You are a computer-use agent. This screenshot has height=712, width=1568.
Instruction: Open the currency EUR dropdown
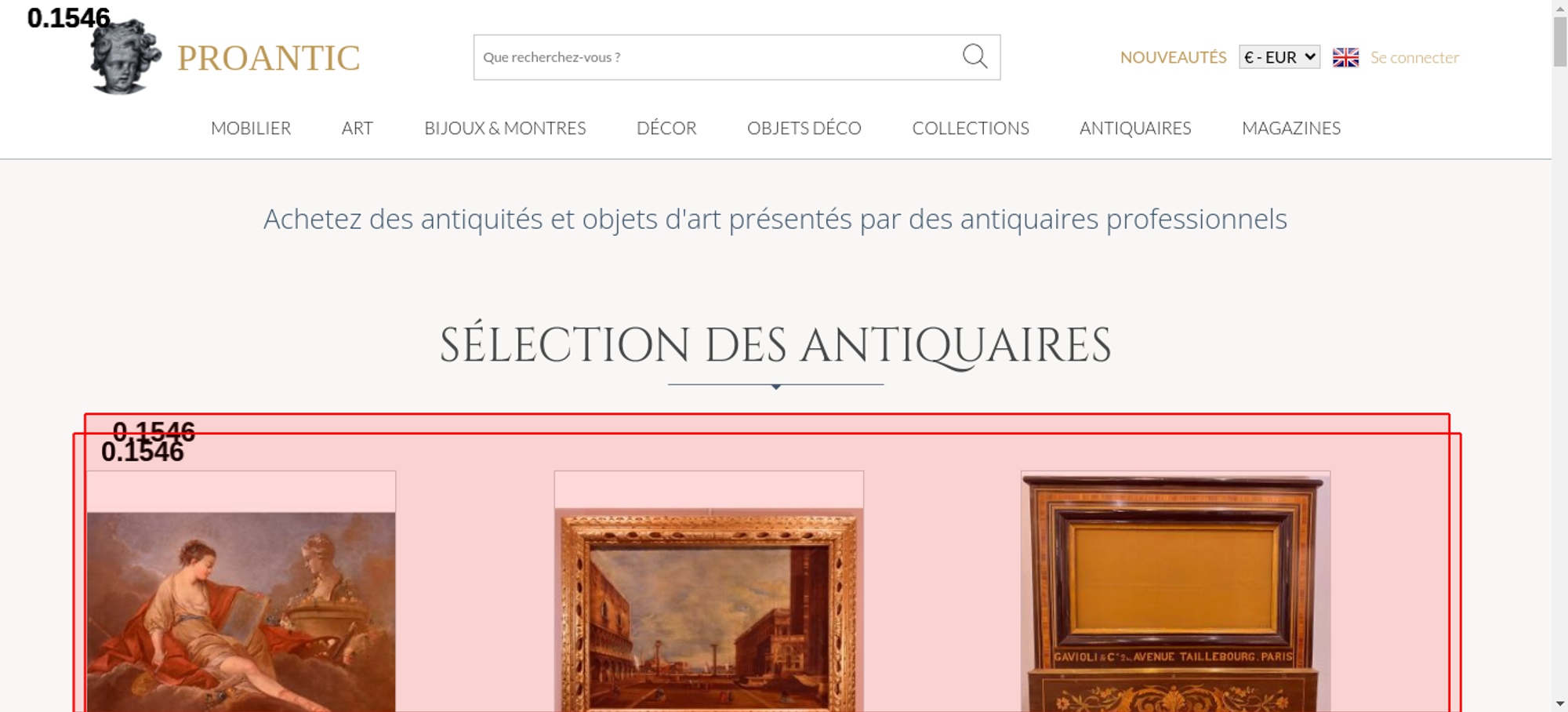1279,57
